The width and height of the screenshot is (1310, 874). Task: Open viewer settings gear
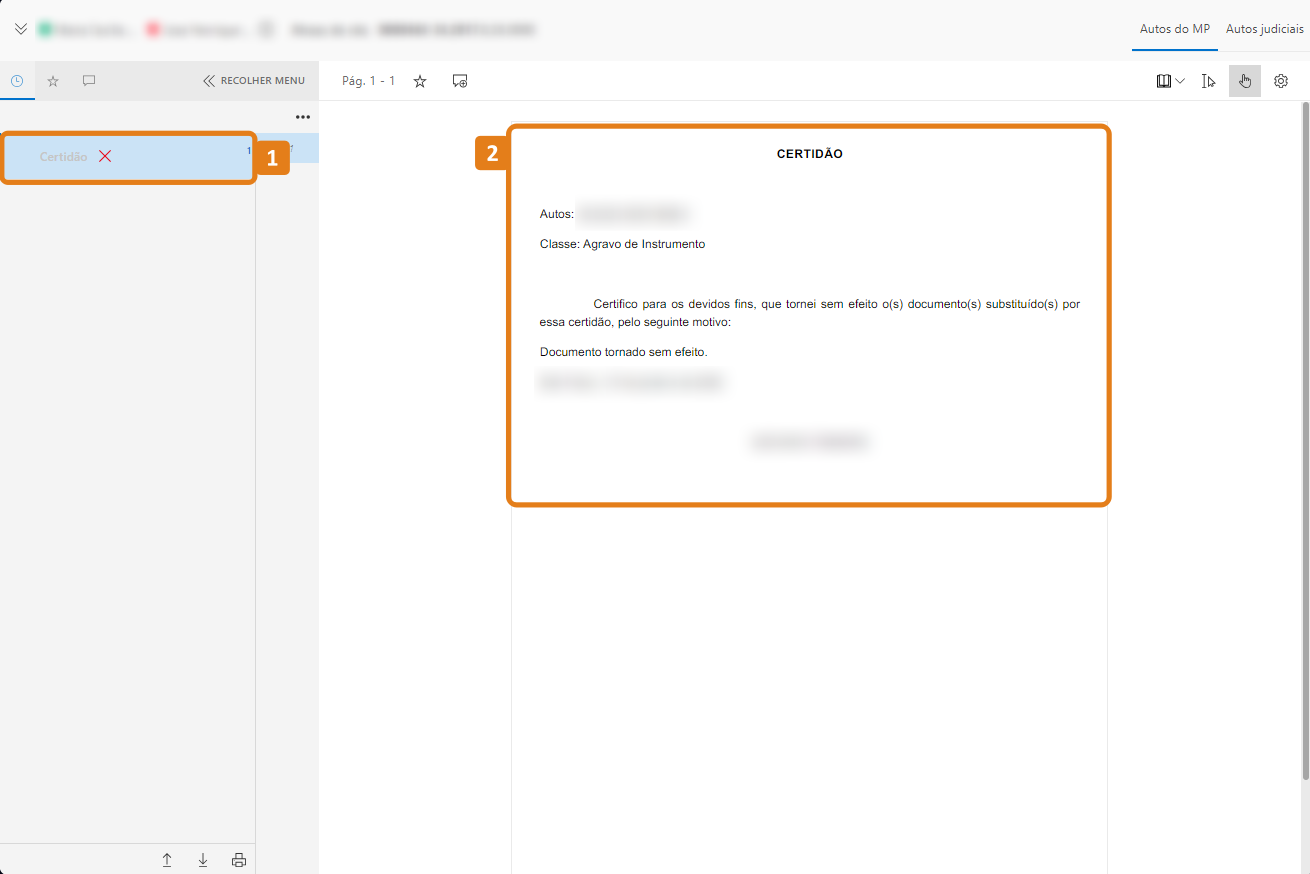click(x=1281, y=81)
